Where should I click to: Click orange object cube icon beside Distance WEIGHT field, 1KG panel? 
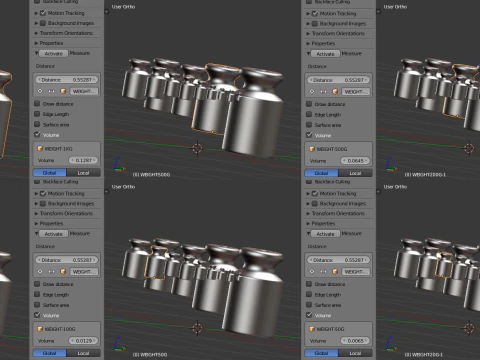tap(63, 91)
